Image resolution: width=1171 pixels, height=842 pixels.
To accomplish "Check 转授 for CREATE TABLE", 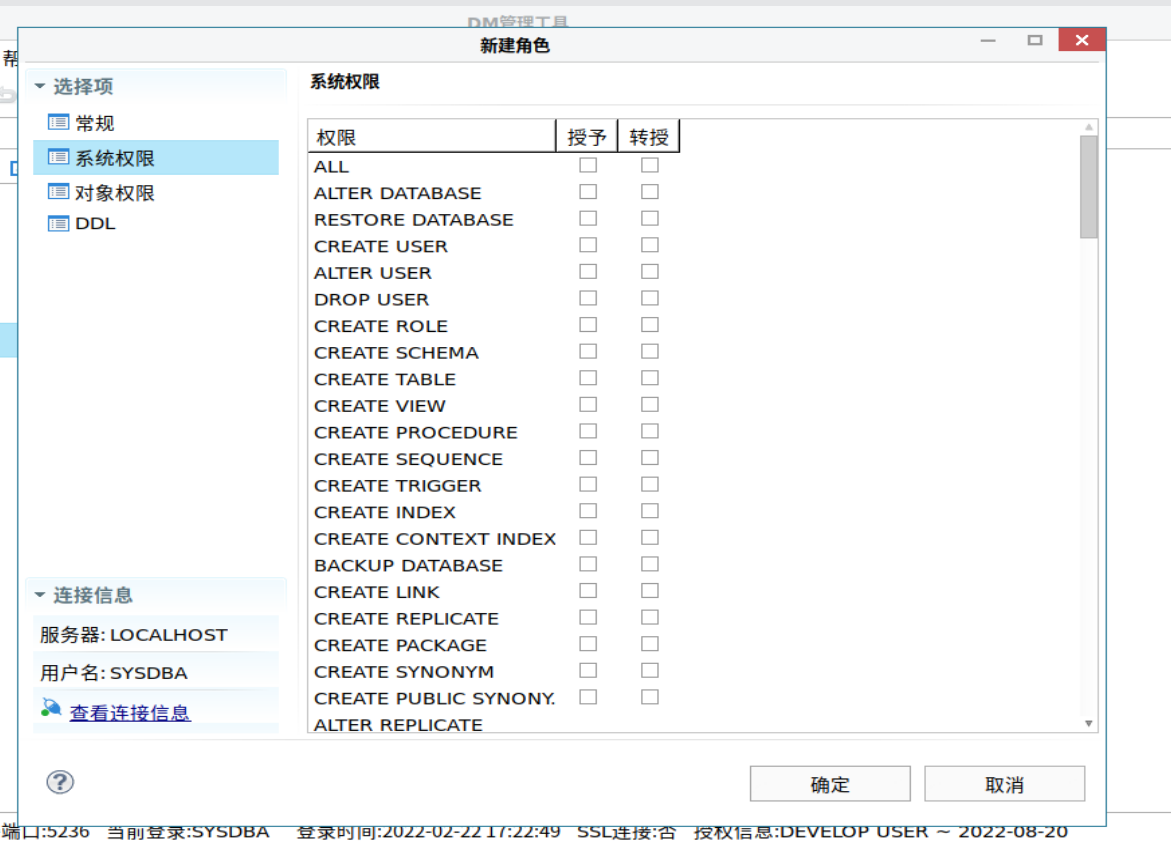I will tap(649, 377).
